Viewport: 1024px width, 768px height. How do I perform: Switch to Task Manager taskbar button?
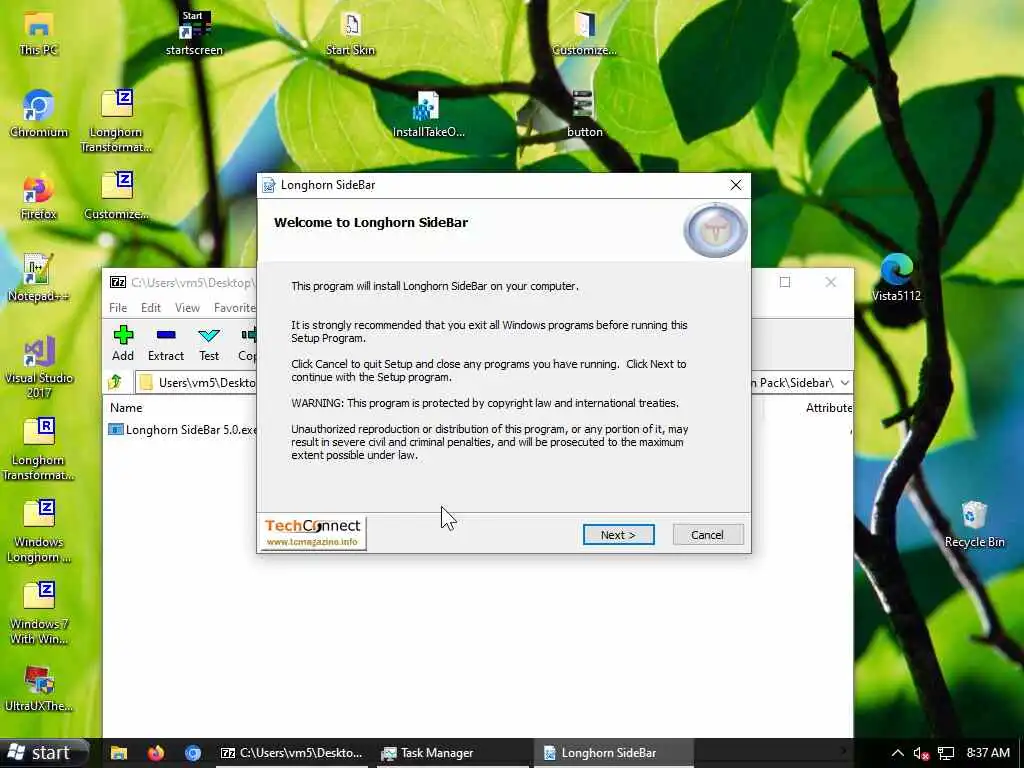(451, 753)
